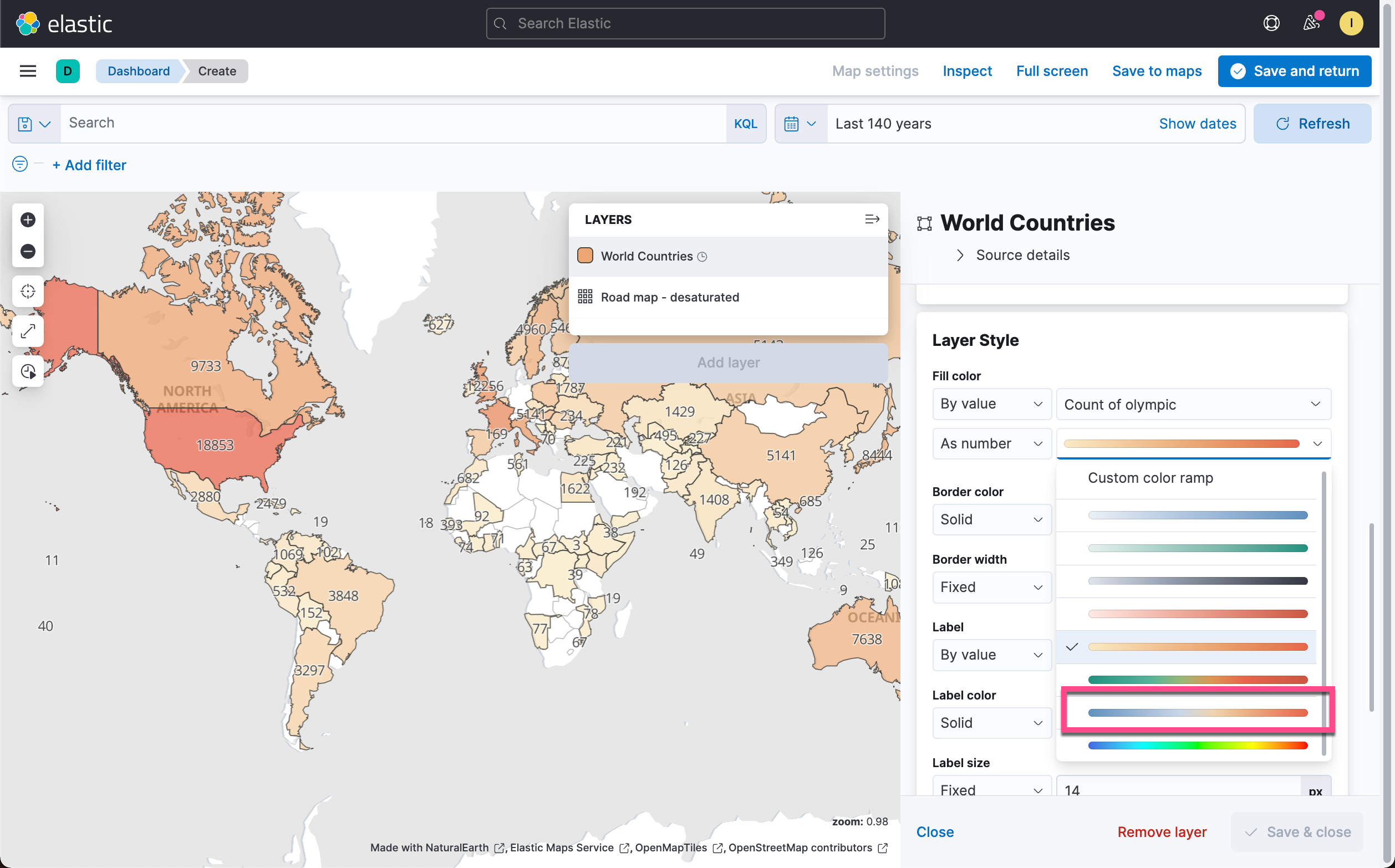
Task: Choose Custom color ramp option
Action: [x=1150, y=478]
